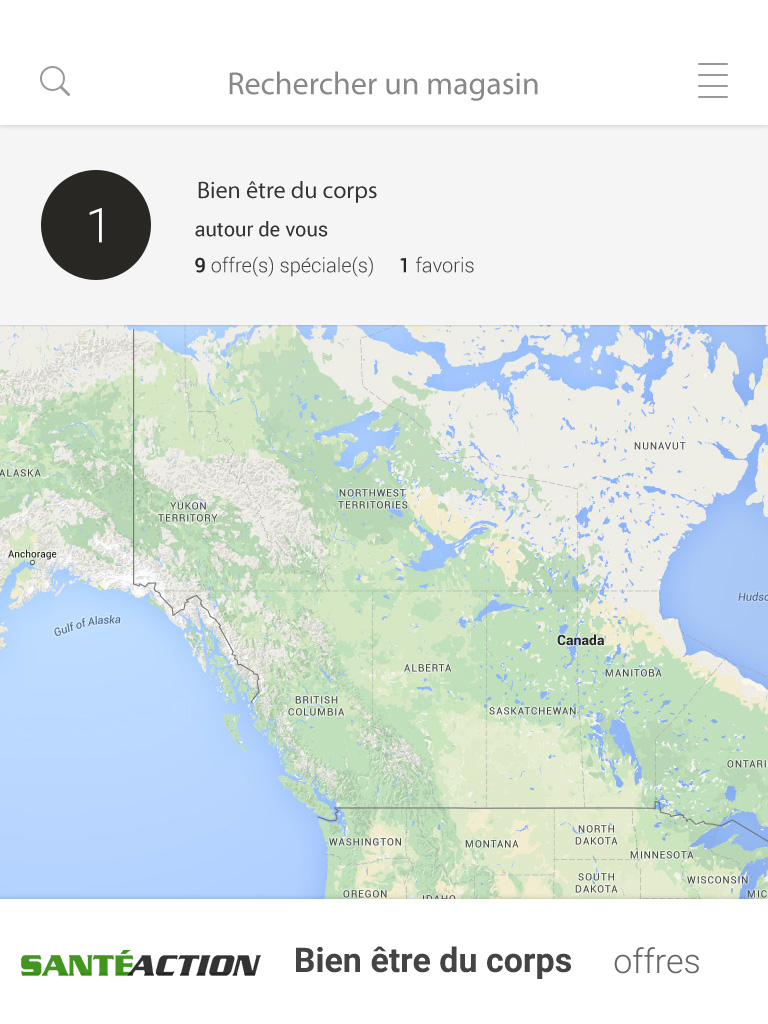The width and height of the screenshot is (768, 1024).
Task: Click Saskatchewan label on the map
Action: (532, 711)
